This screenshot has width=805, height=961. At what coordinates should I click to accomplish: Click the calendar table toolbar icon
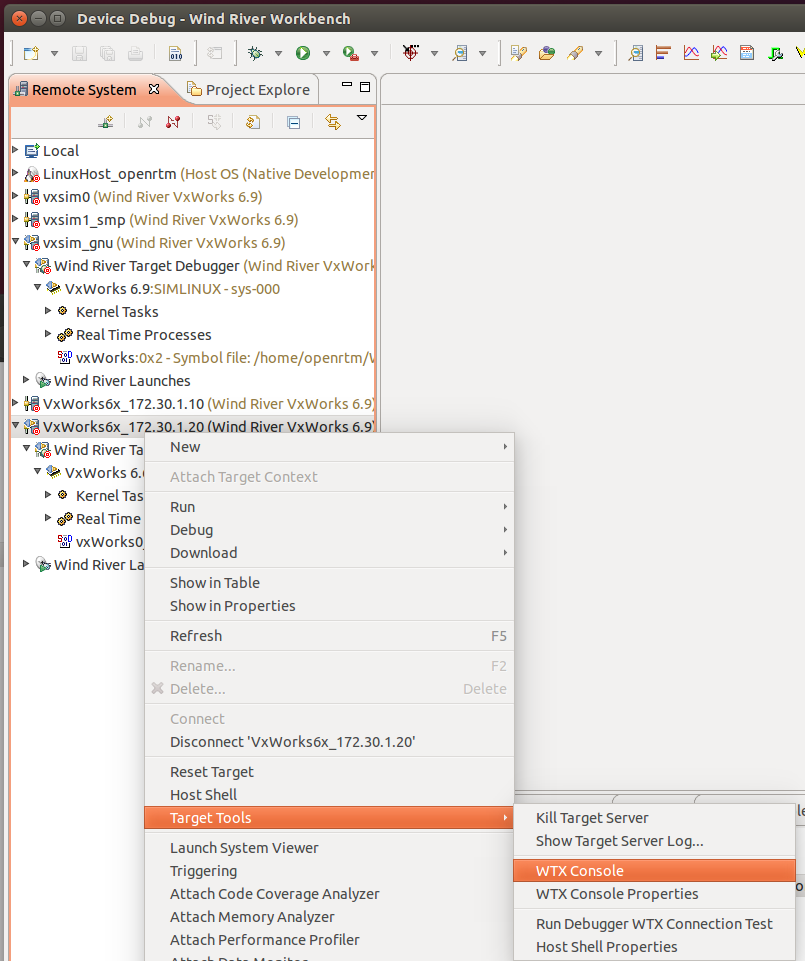(x=747, y=53)
